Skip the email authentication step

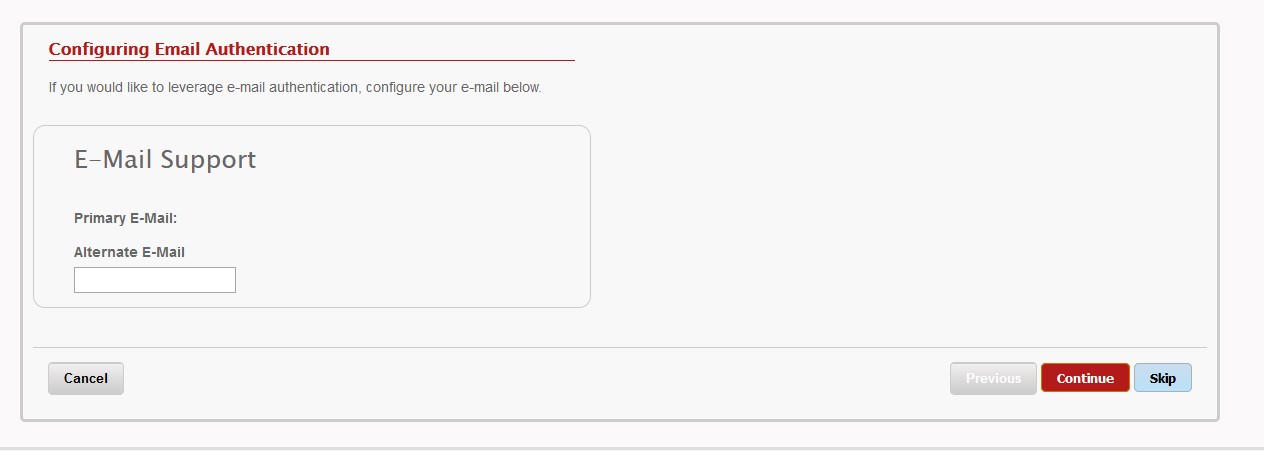pyautogui.click(x=1162, y=378)
